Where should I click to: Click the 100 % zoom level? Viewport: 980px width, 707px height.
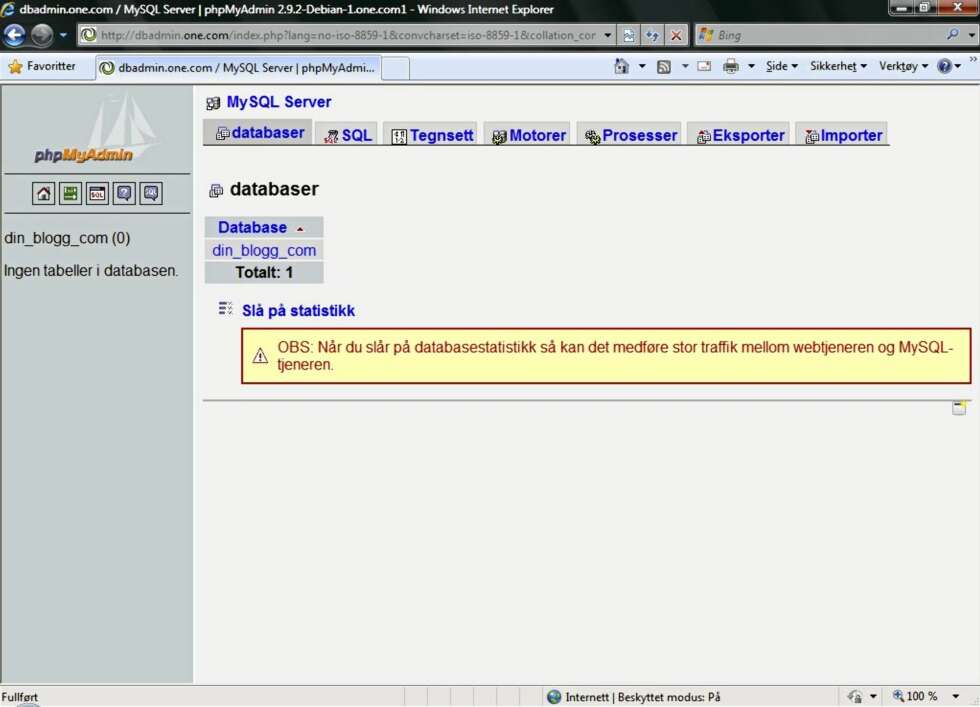pos(921,696)
